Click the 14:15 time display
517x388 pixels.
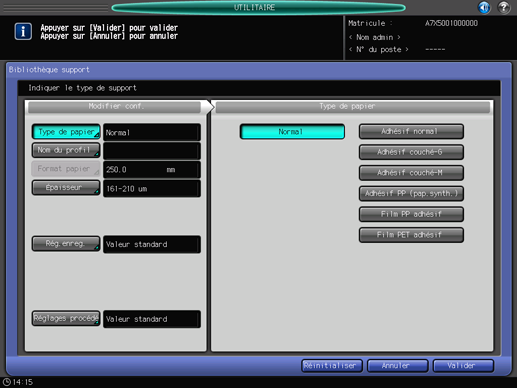(23, 382)
